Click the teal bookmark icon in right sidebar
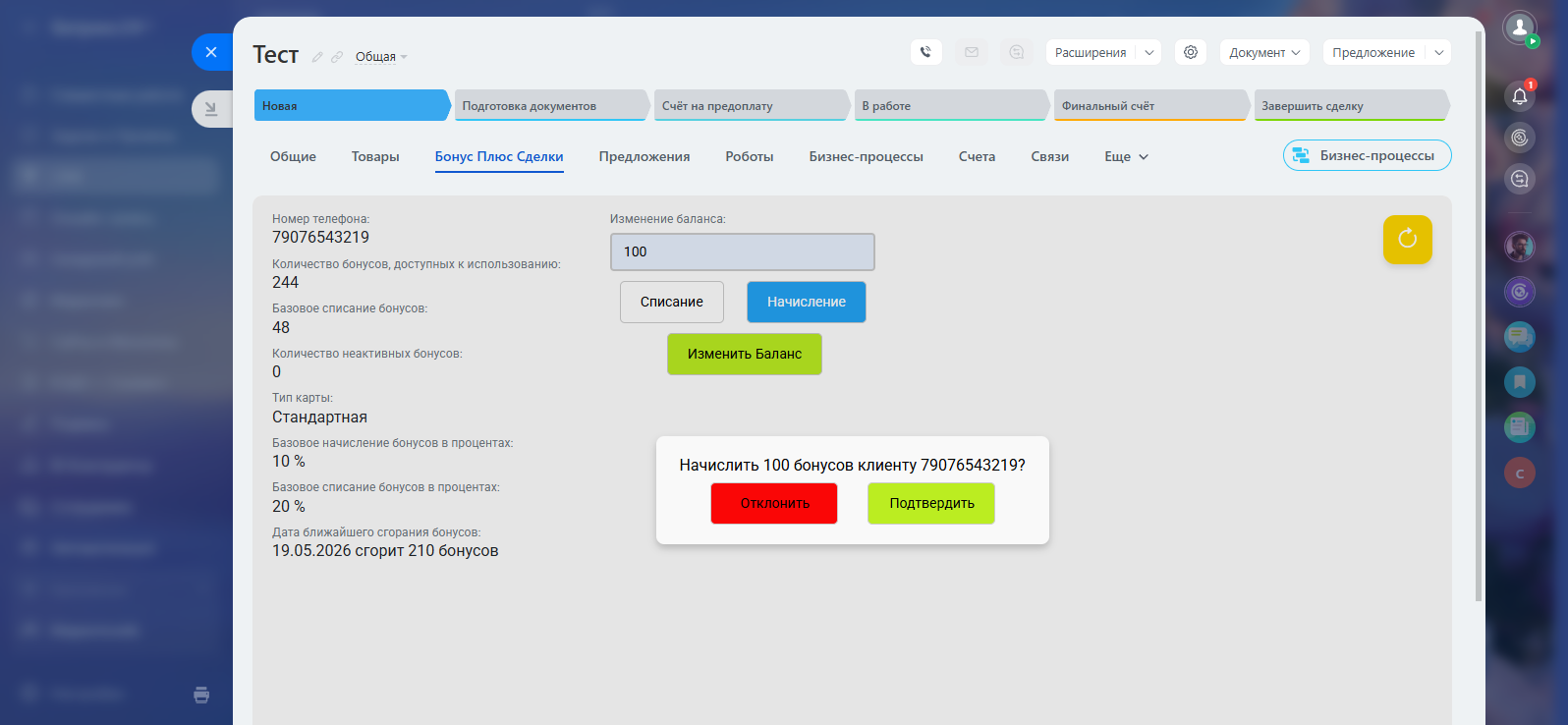Image resolution: width=1568 pixels, height=725 pixels. coord(1520,381)
